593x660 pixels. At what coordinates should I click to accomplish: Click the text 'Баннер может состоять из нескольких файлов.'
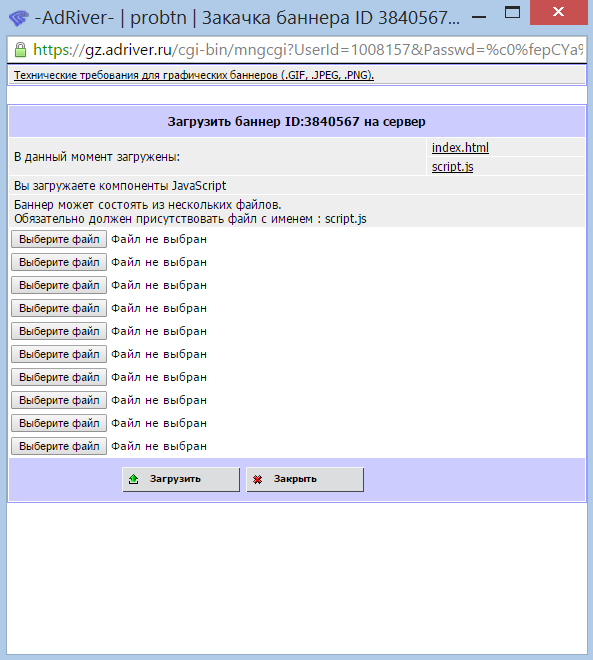point(148,205)
